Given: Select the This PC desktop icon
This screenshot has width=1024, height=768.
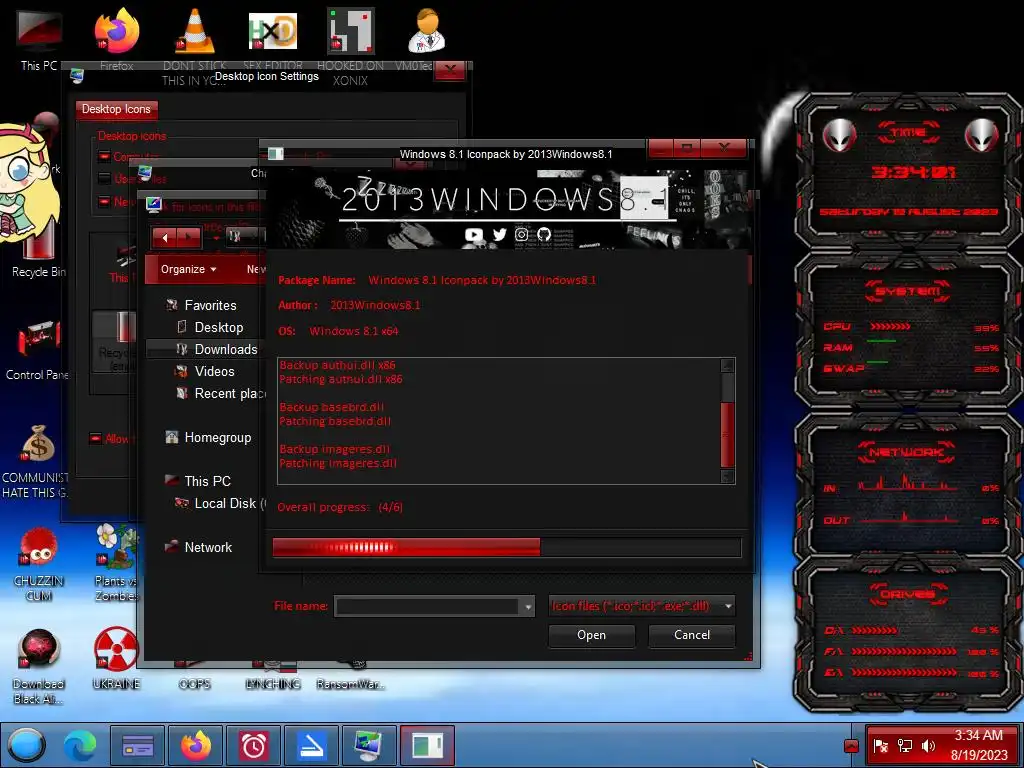Looking at the screenshot, I should click(39, 39).
